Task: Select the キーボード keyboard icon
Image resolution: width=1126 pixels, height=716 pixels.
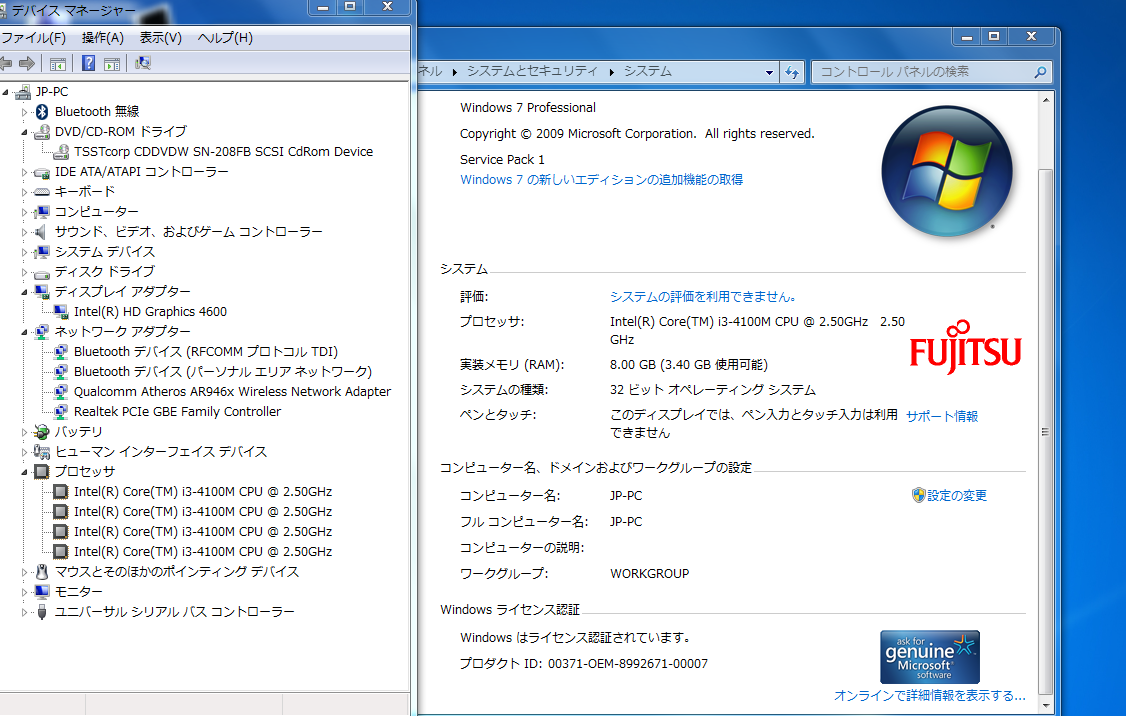Action: point(42,192)
